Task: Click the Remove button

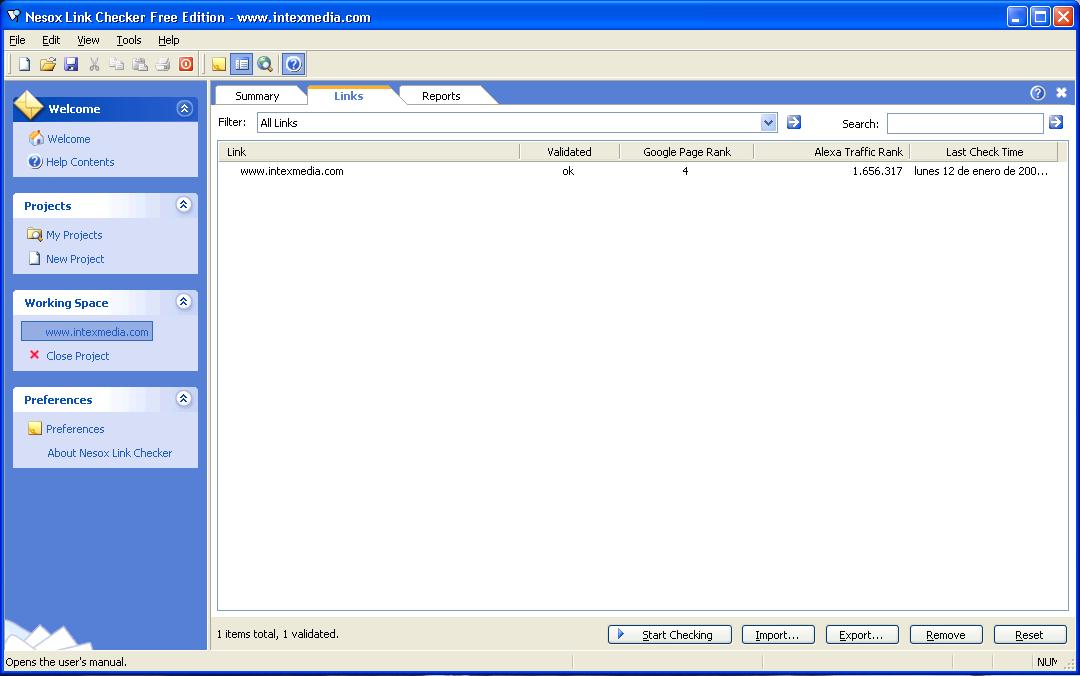Action: click(x=946, y=635)
